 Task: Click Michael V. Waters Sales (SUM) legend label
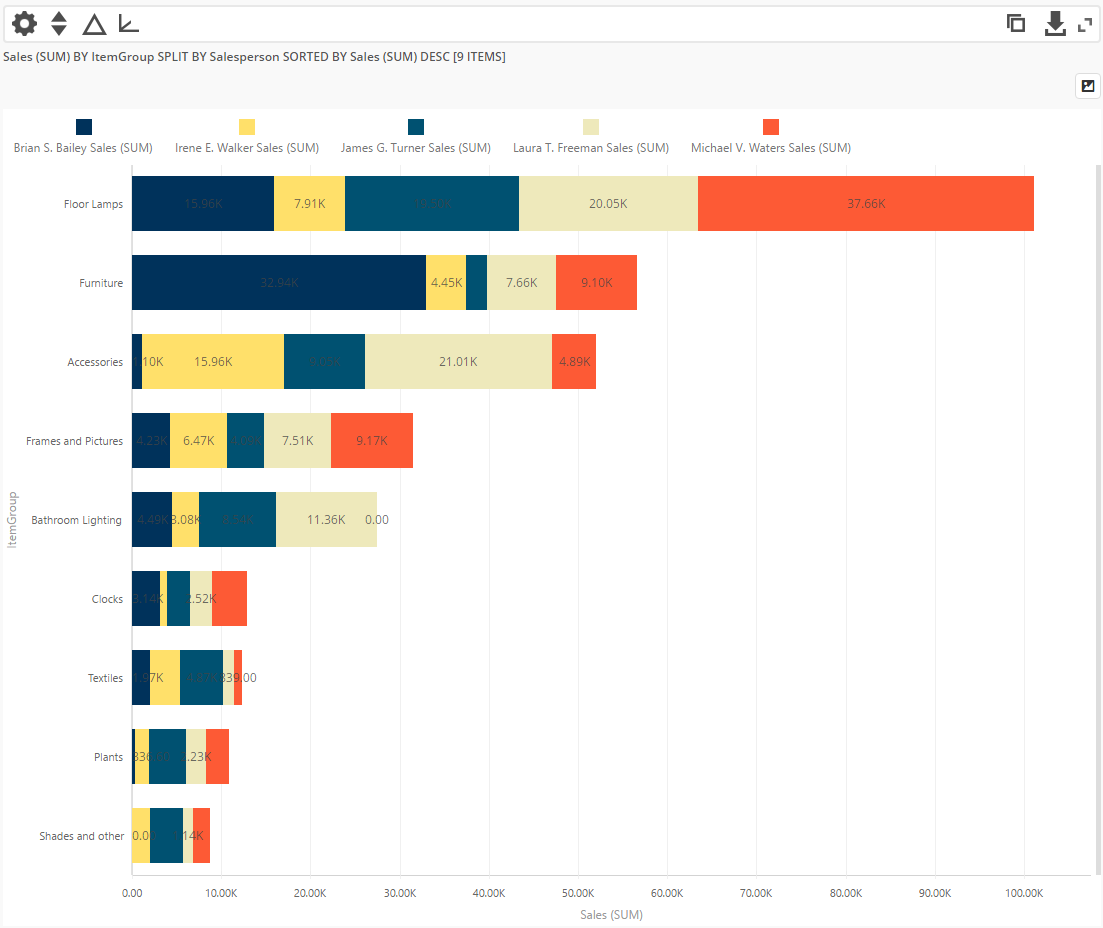(771, 148)
